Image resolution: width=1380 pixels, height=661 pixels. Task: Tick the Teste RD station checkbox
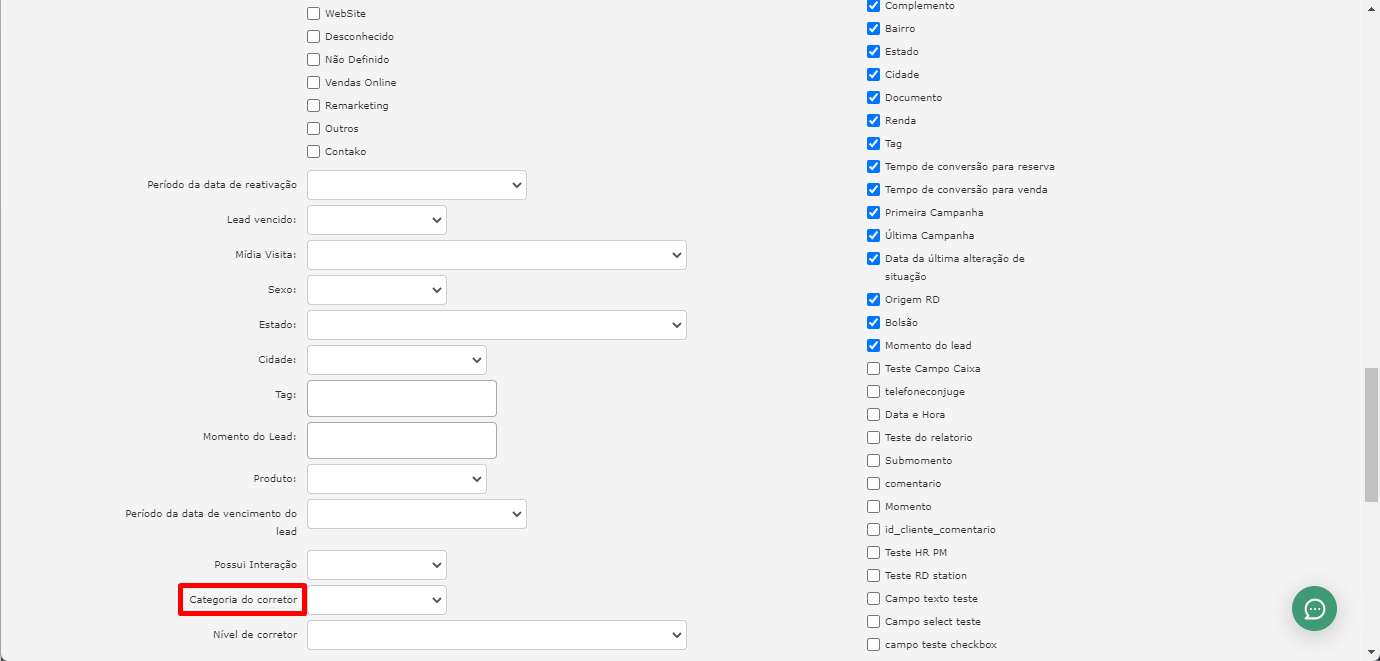coord(874,576)
